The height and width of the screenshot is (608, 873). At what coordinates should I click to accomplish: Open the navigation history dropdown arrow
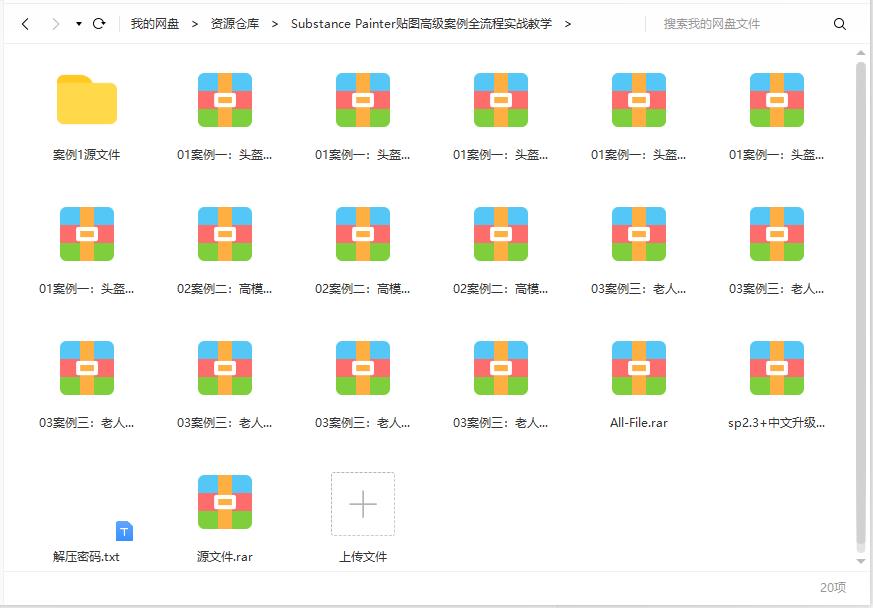(79, 24)
